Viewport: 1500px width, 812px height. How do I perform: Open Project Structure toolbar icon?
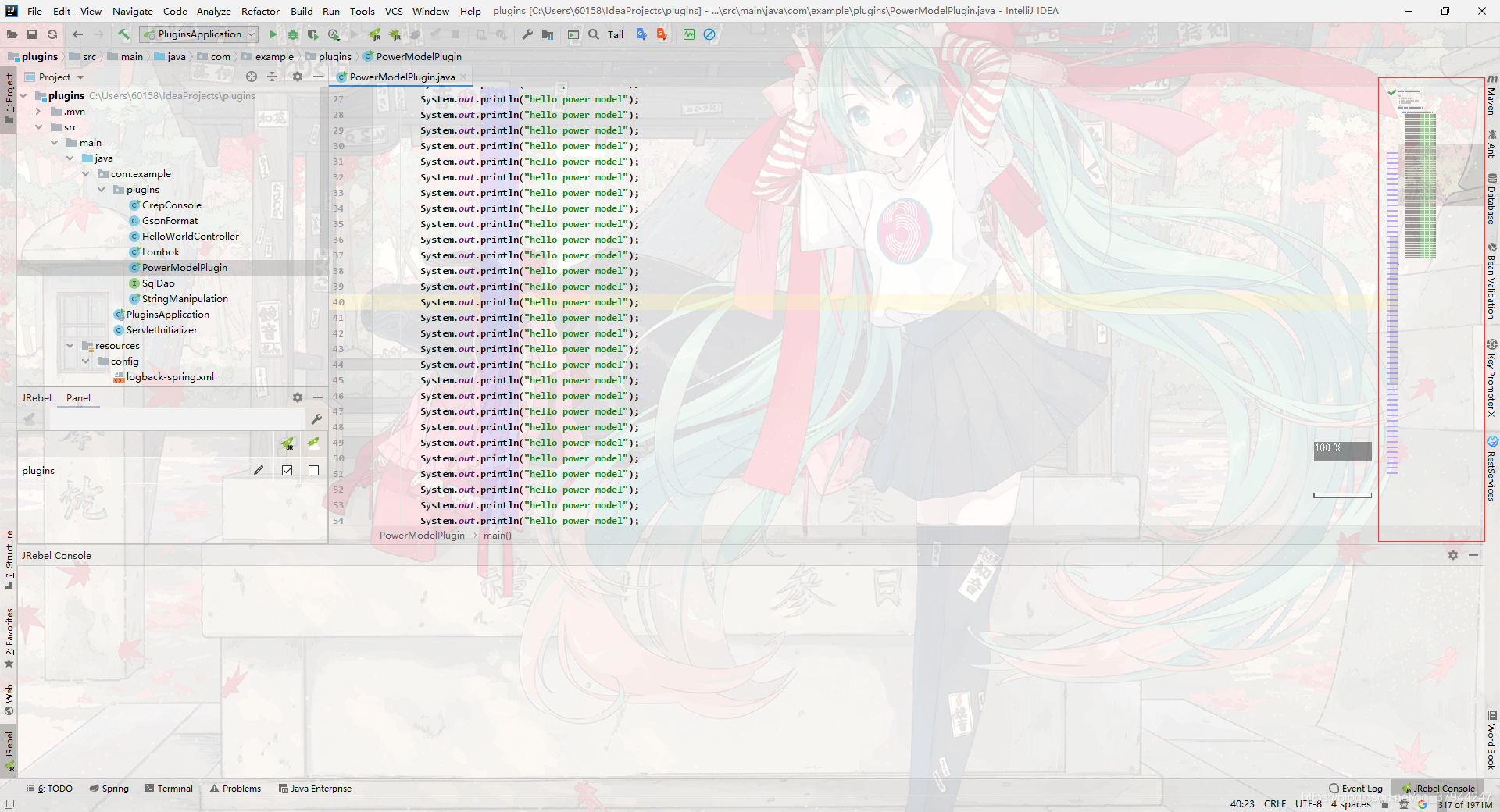click(x=548, y=34)
